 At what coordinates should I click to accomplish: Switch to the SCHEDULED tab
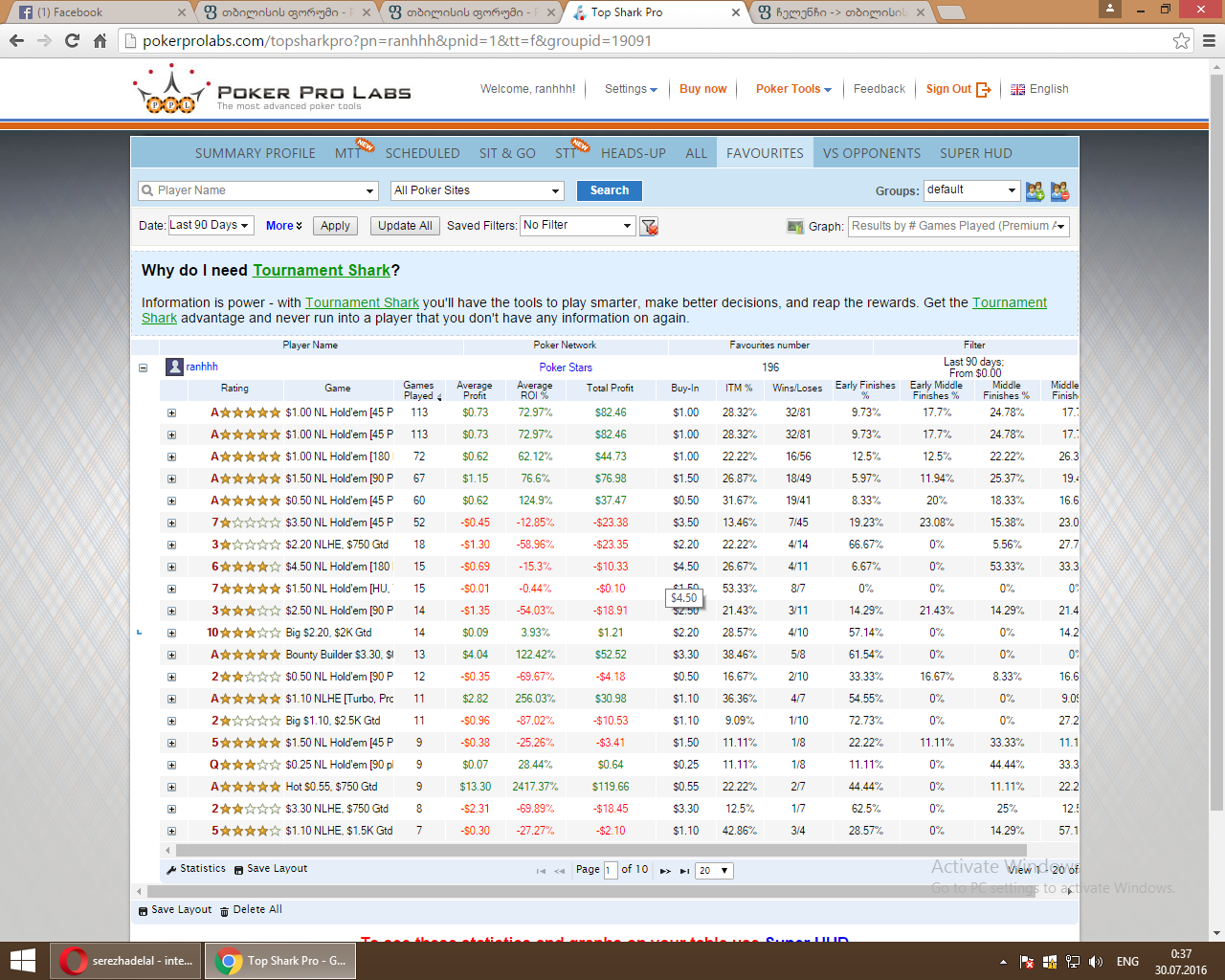(422, 153)
